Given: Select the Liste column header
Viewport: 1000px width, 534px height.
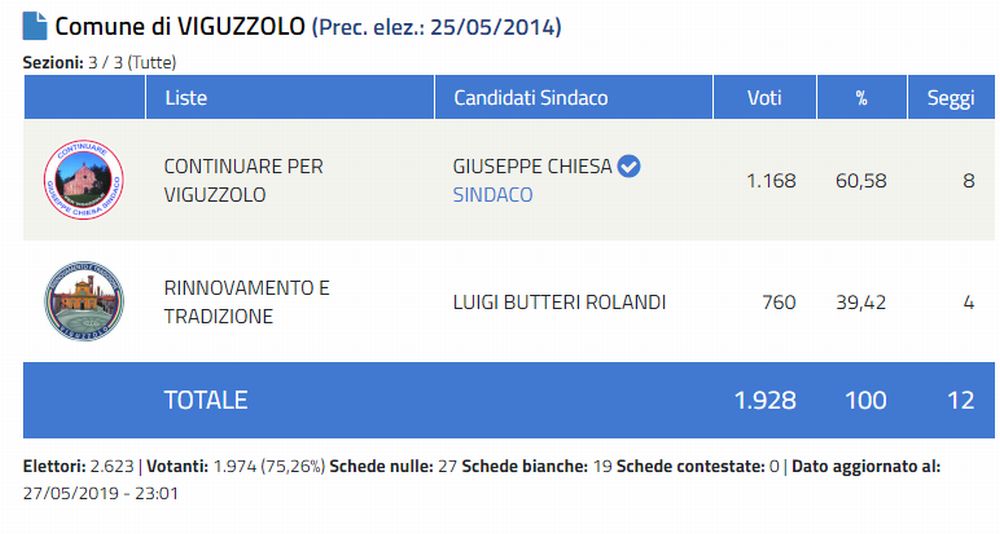Looking at the screenshot, I should click(x=186, y=98).
